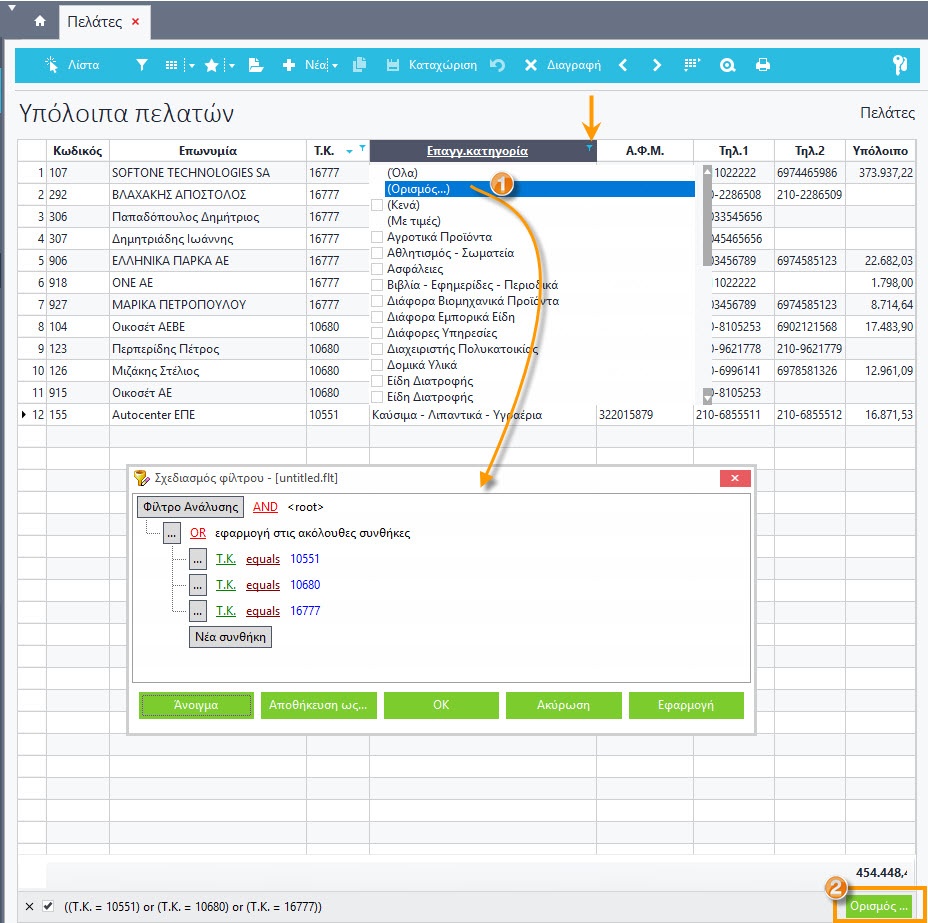928x923 pixels.
Task: Toggle the active filter checkbox in status bar
Action: point(47,906)
